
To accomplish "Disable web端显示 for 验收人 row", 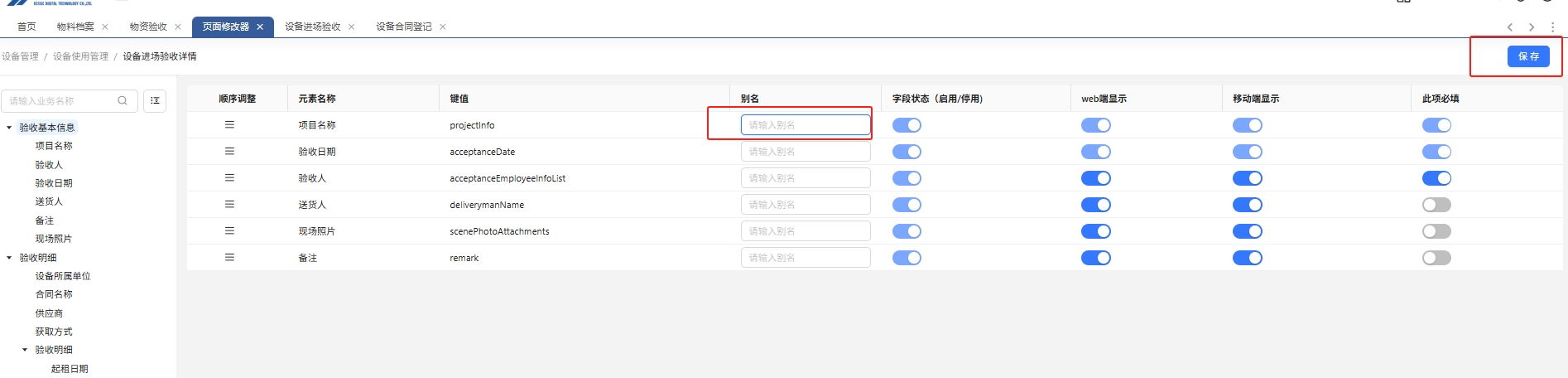I will pos(1095,178).
